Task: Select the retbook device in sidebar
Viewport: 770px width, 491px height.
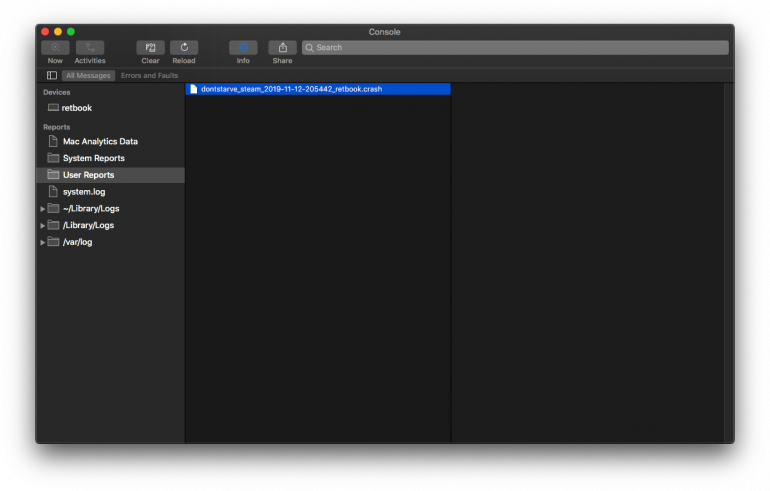Action: [x=76, y=108]
